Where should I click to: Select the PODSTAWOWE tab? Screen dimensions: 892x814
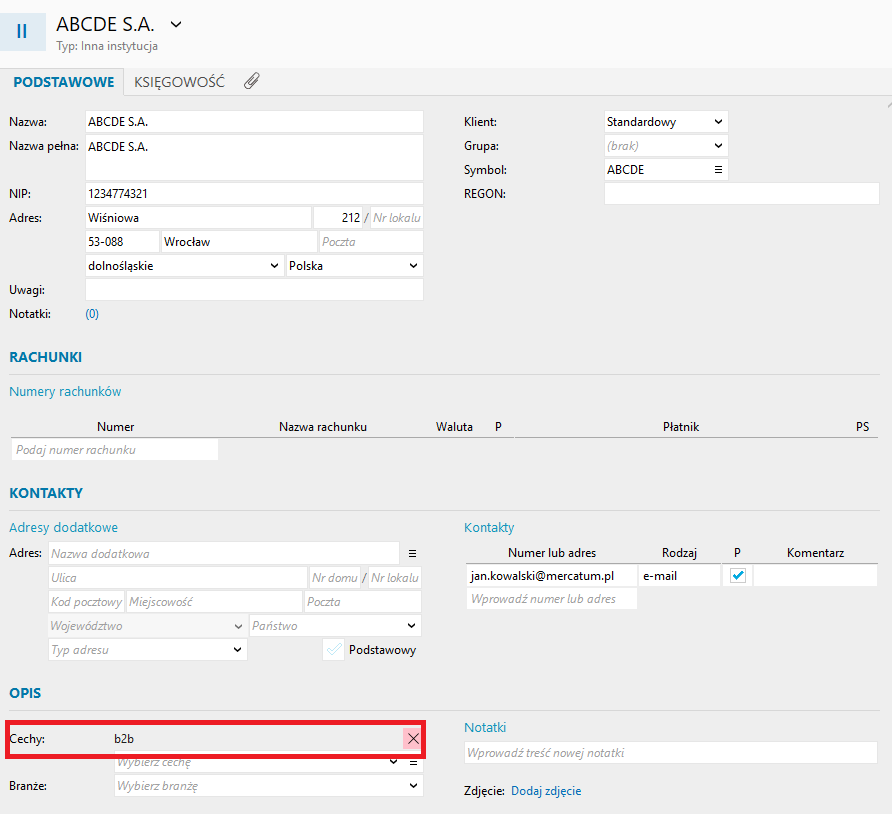point(62,82)
